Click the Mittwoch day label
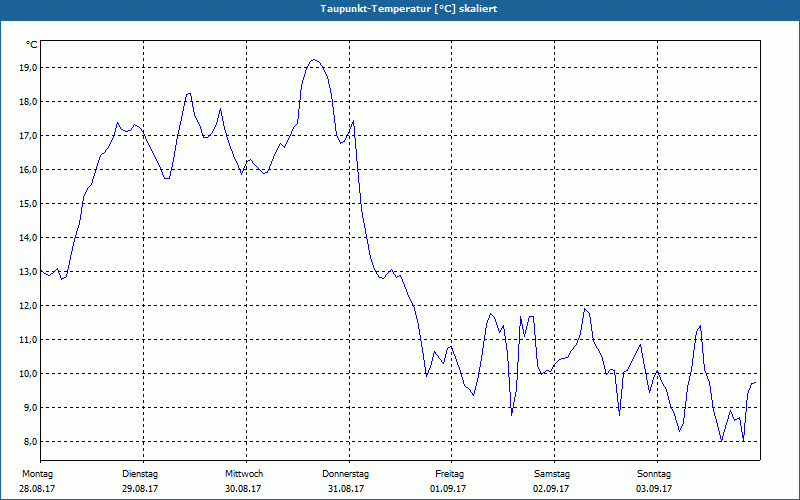The width and height of the screenshot is (800, 500). pyautogui.click(x=244, y=474)
